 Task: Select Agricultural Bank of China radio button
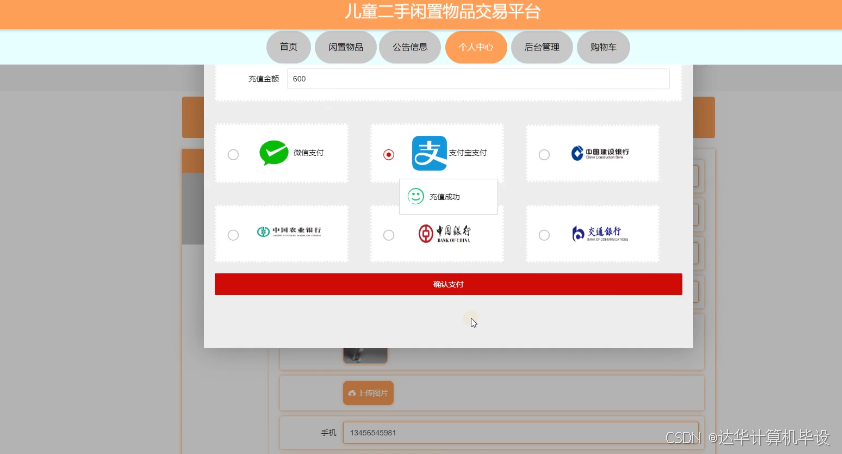(233, 235)
